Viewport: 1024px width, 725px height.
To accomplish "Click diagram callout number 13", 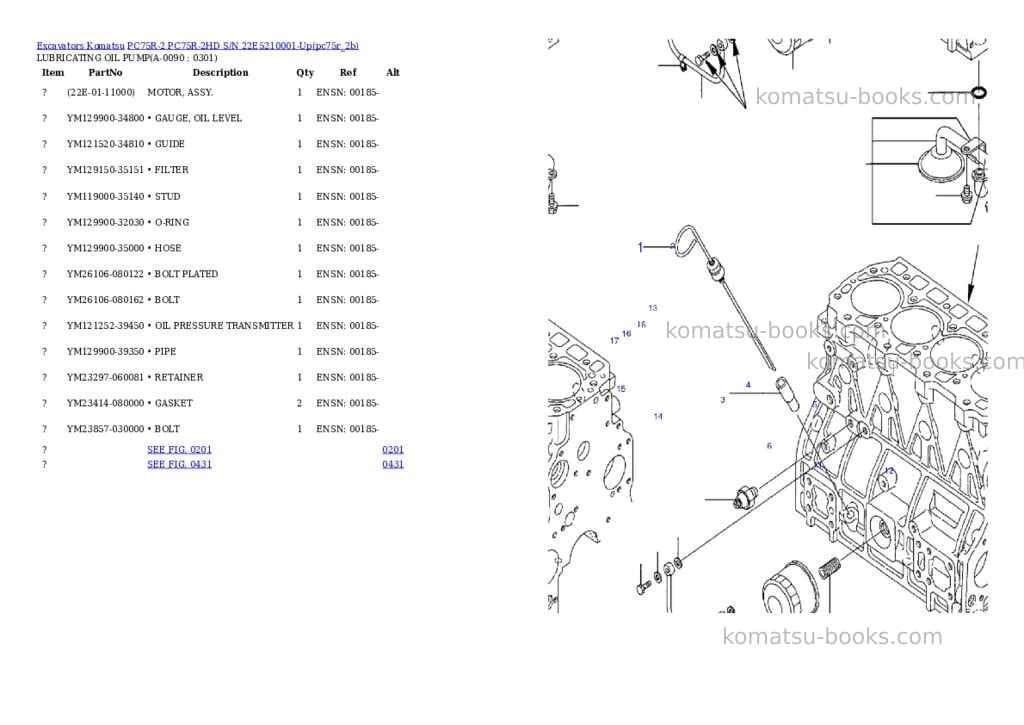I will pyautogui.click(x=653, y=308).
